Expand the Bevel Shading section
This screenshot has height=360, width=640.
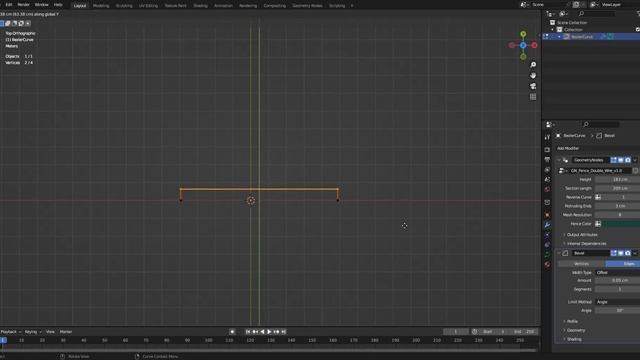point(573,339)
